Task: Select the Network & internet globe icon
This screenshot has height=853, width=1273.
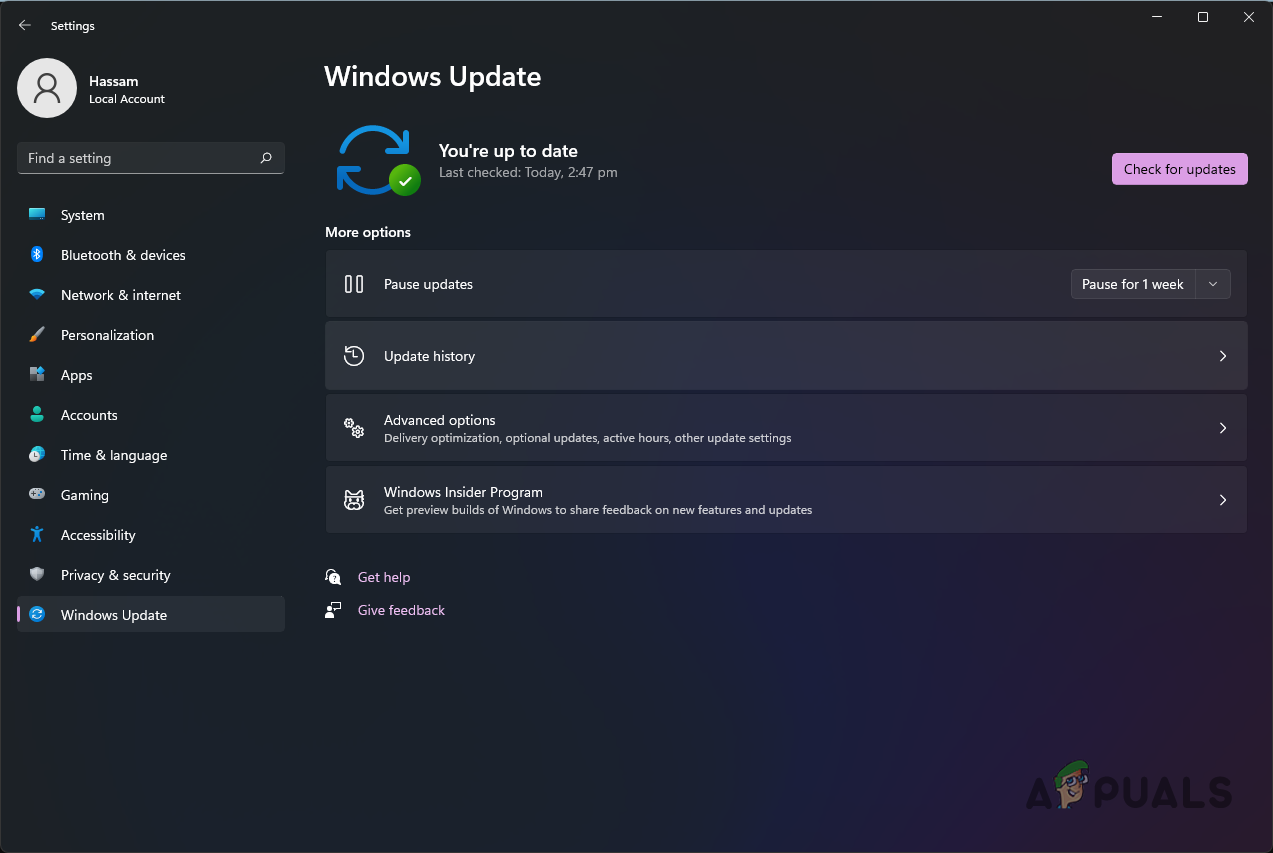Action: [x=36, y=295]
